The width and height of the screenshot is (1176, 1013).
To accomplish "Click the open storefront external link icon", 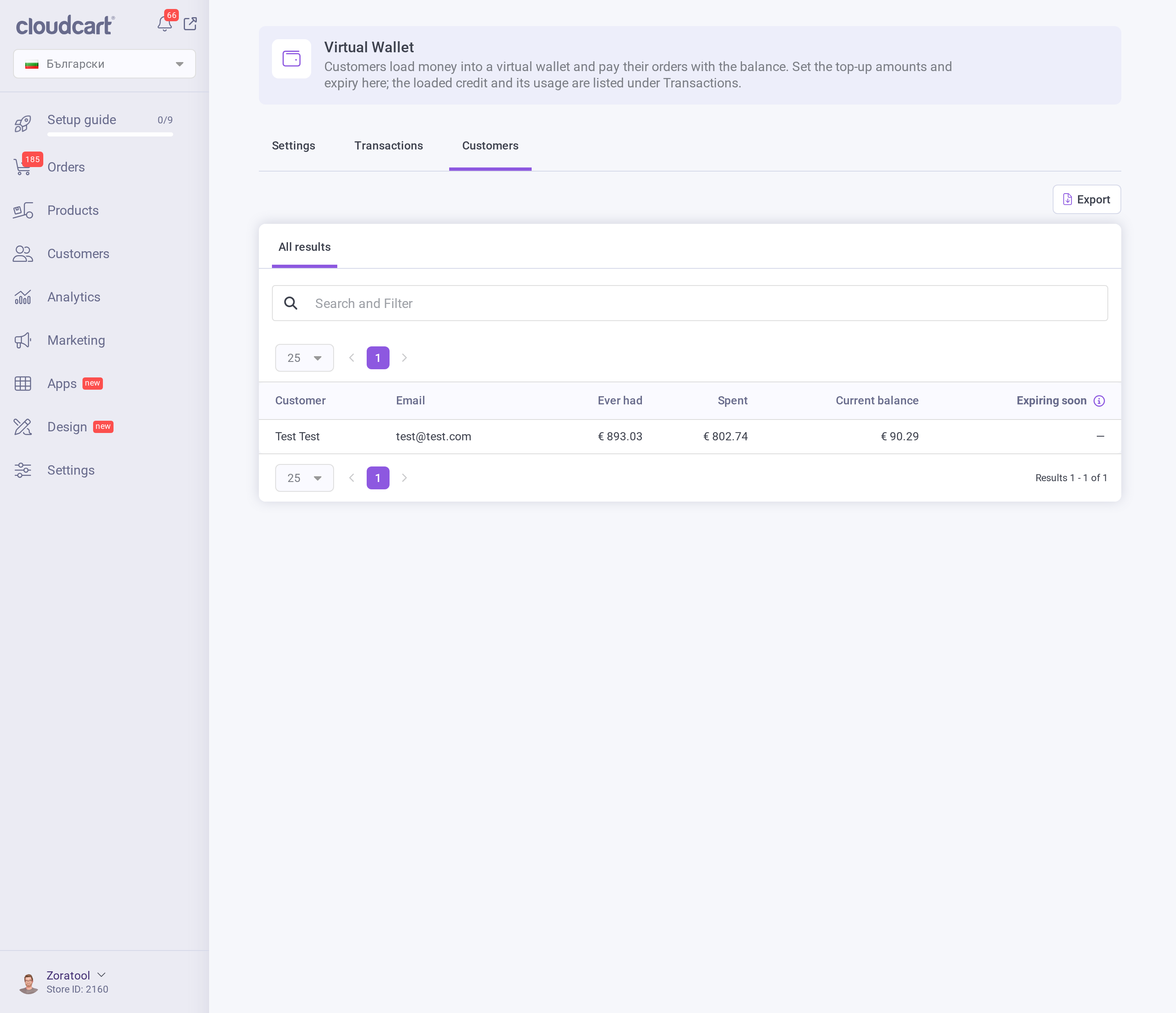I will pos(190,24).
